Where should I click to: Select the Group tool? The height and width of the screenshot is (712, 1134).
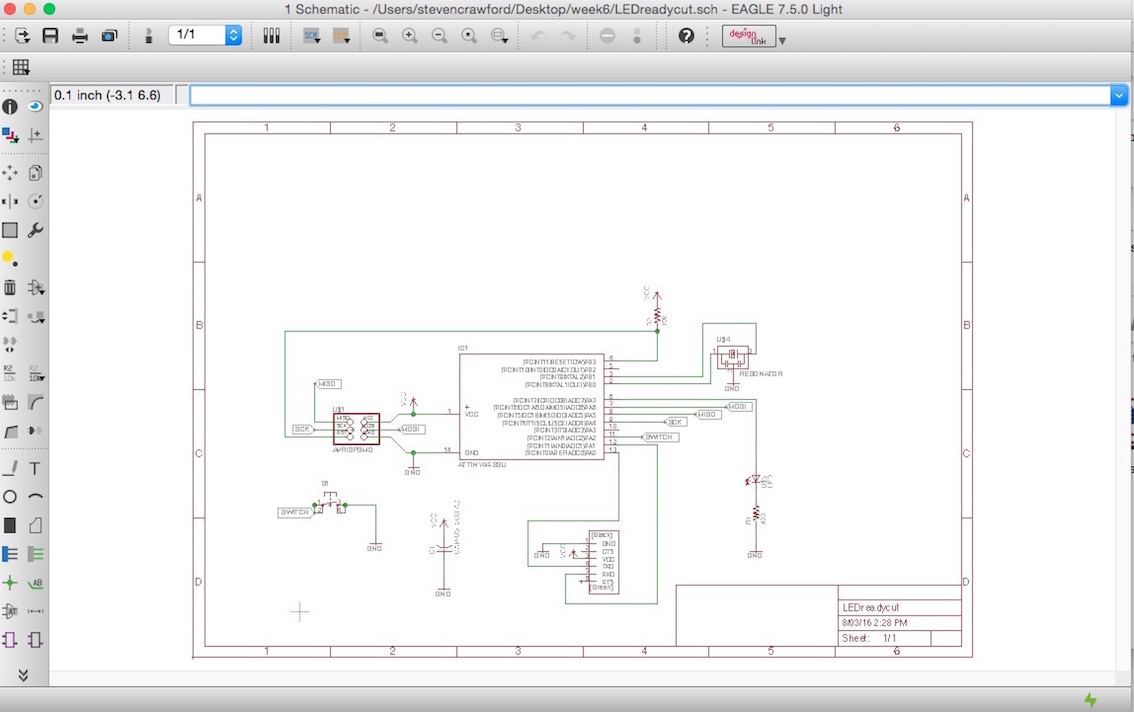tap(10, 230)
